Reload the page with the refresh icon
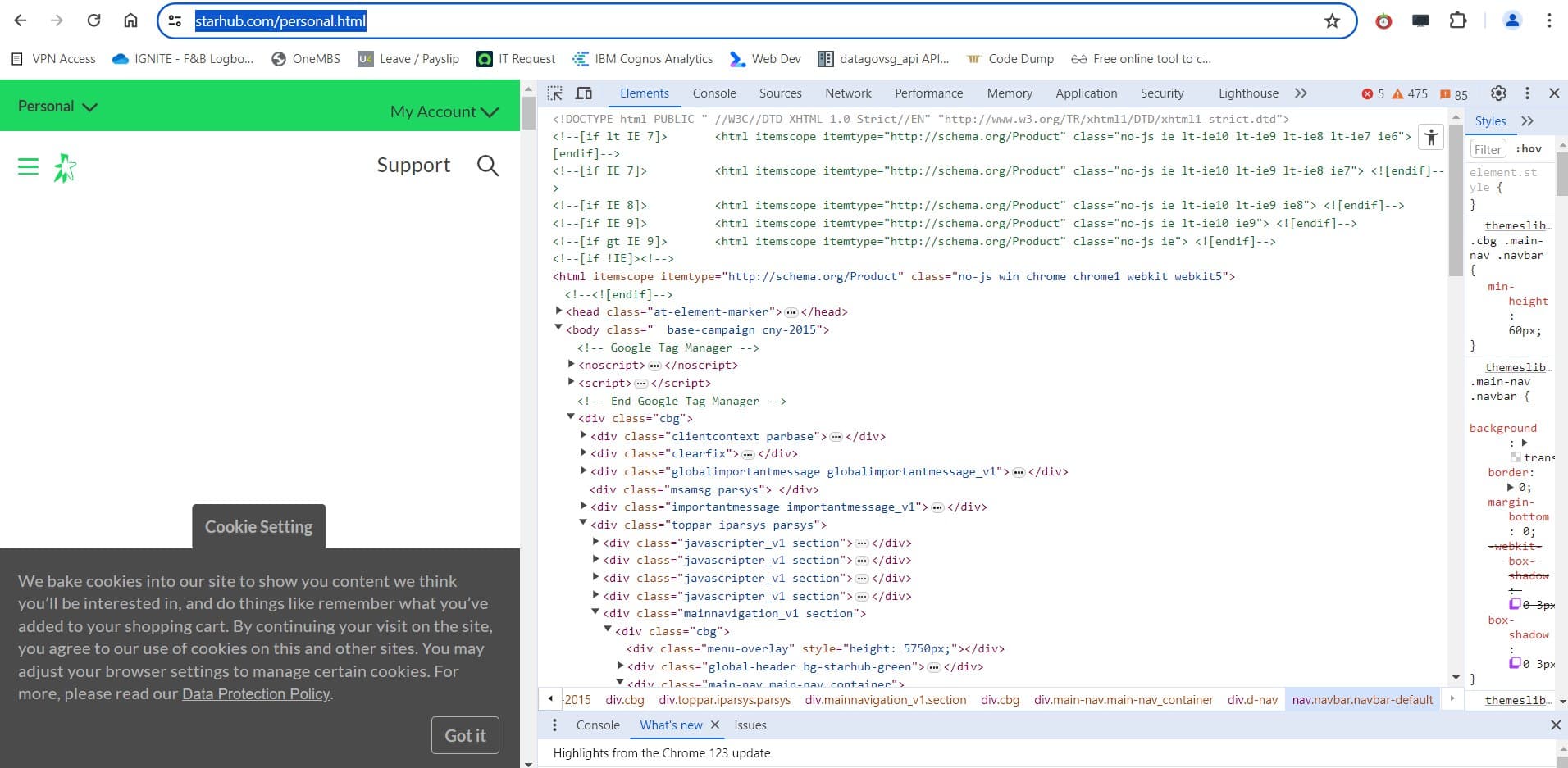 pyautogui.click(x=93, y=20)
